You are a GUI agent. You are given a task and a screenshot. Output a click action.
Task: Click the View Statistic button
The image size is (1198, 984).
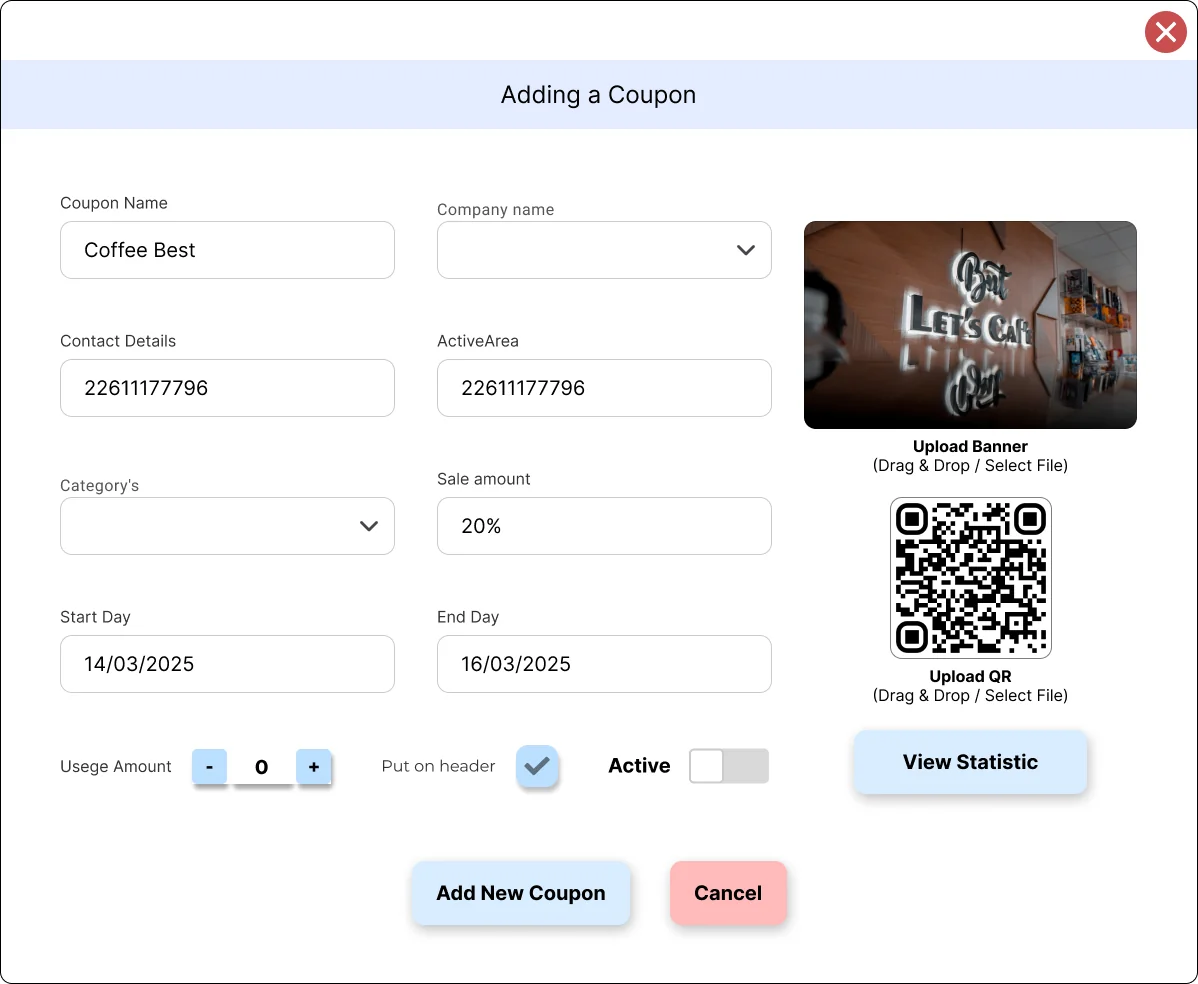[970, 762]
